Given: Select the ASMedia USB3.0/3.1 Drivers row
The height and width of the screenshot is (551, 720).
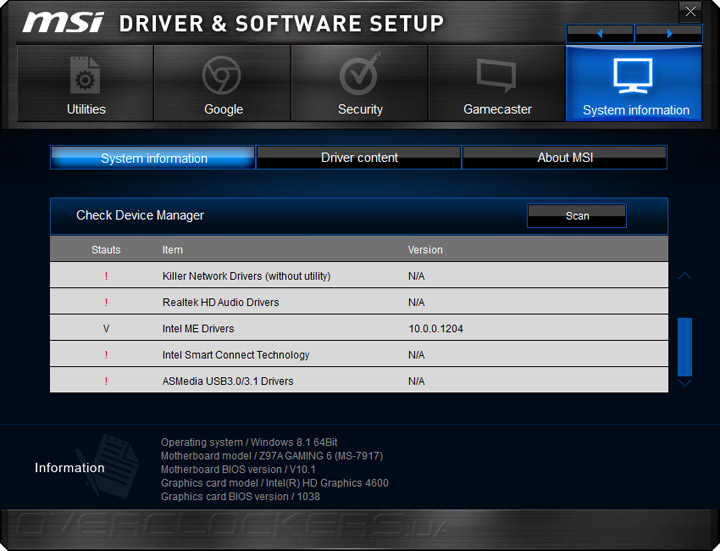Looking at the screenshot, I should 359,380.
